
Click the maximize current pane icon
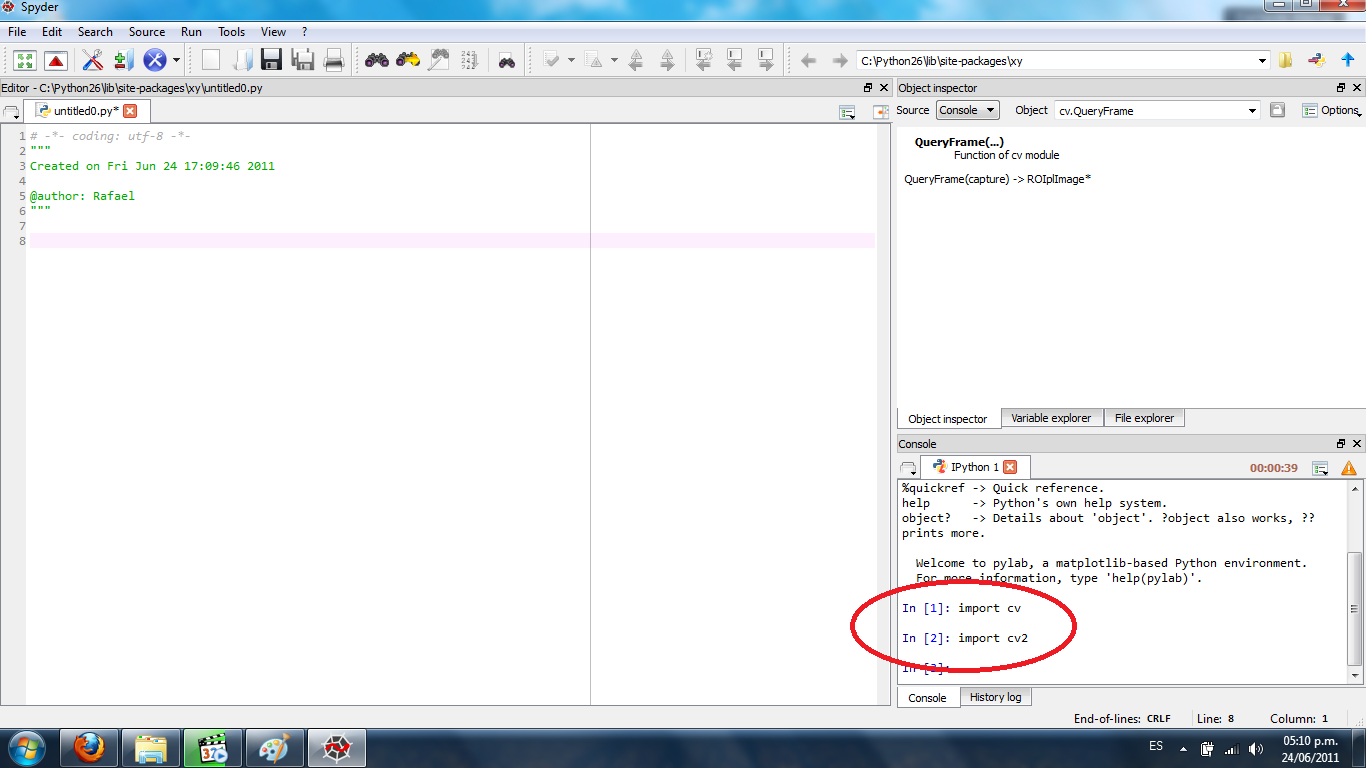[x=25, y=60]
